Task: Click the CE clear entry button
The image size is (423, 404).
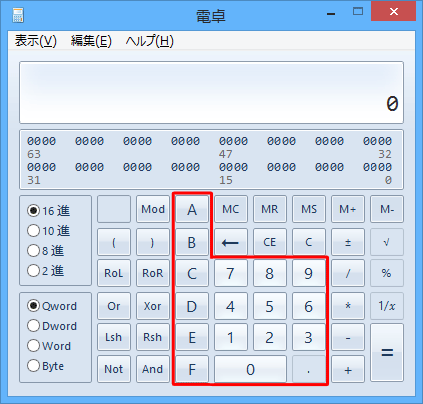Action: [270, 242]
